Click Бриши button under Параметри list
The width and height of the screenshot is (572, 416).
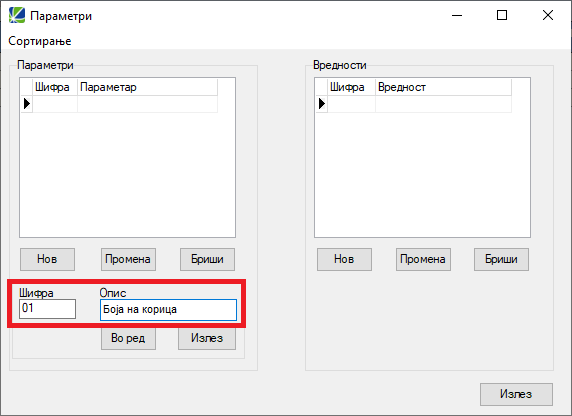[x=207, y=259]
